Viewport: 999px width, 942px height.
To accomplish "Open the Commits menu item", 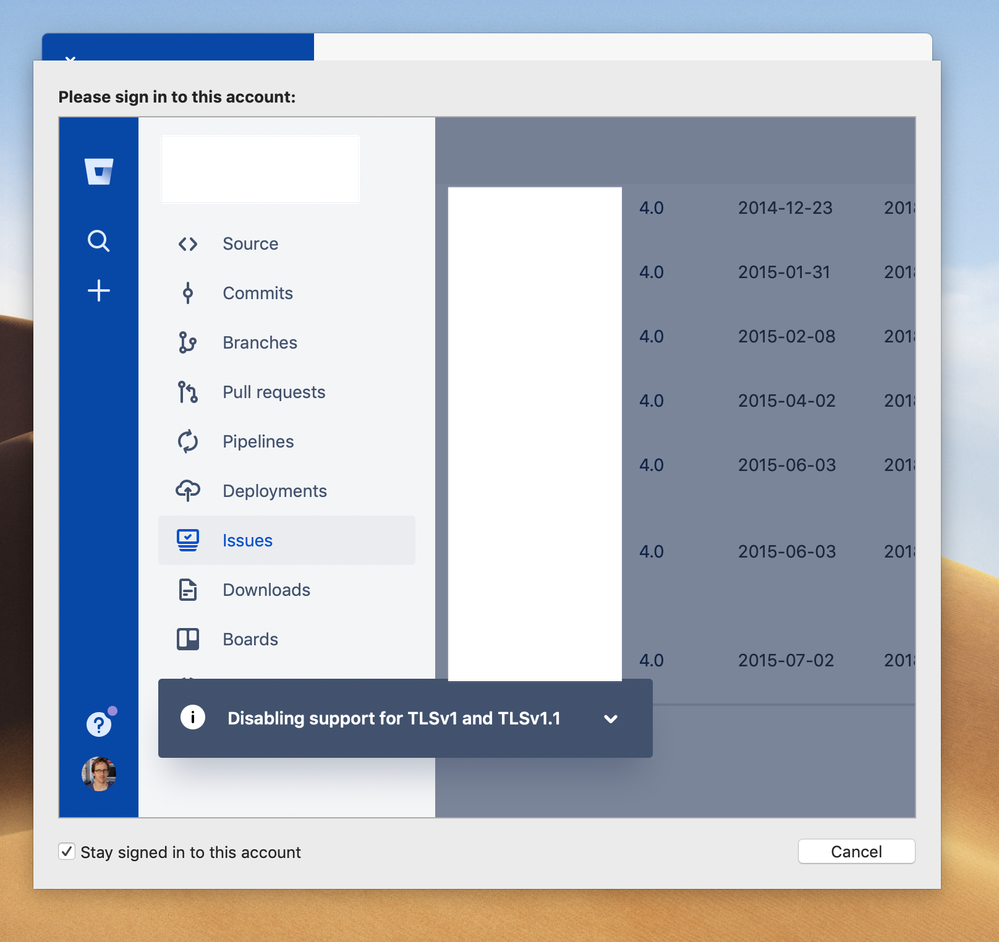I will (x=287, y=293).
